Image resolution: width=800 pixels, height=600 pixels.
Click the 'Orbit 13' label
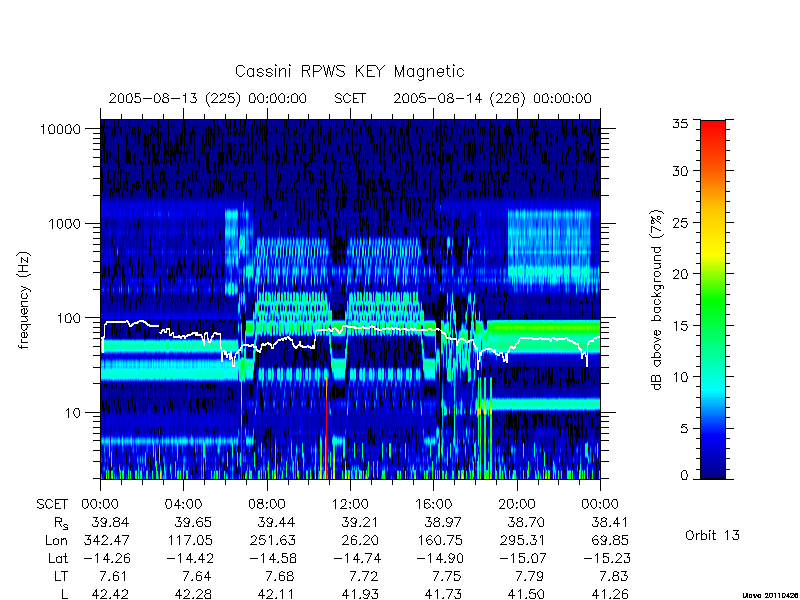point(712,535)
